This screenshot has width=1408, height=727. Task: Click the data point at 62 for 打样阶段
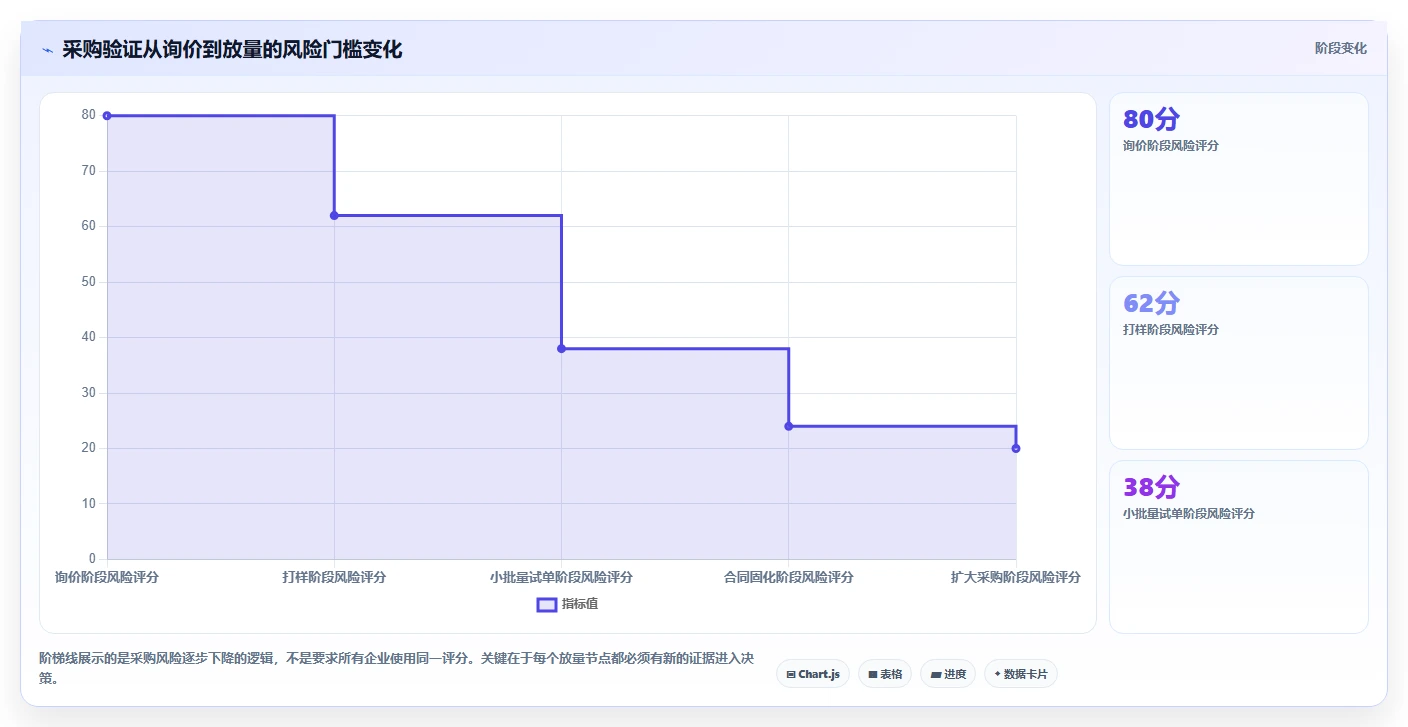coord(334,215)
